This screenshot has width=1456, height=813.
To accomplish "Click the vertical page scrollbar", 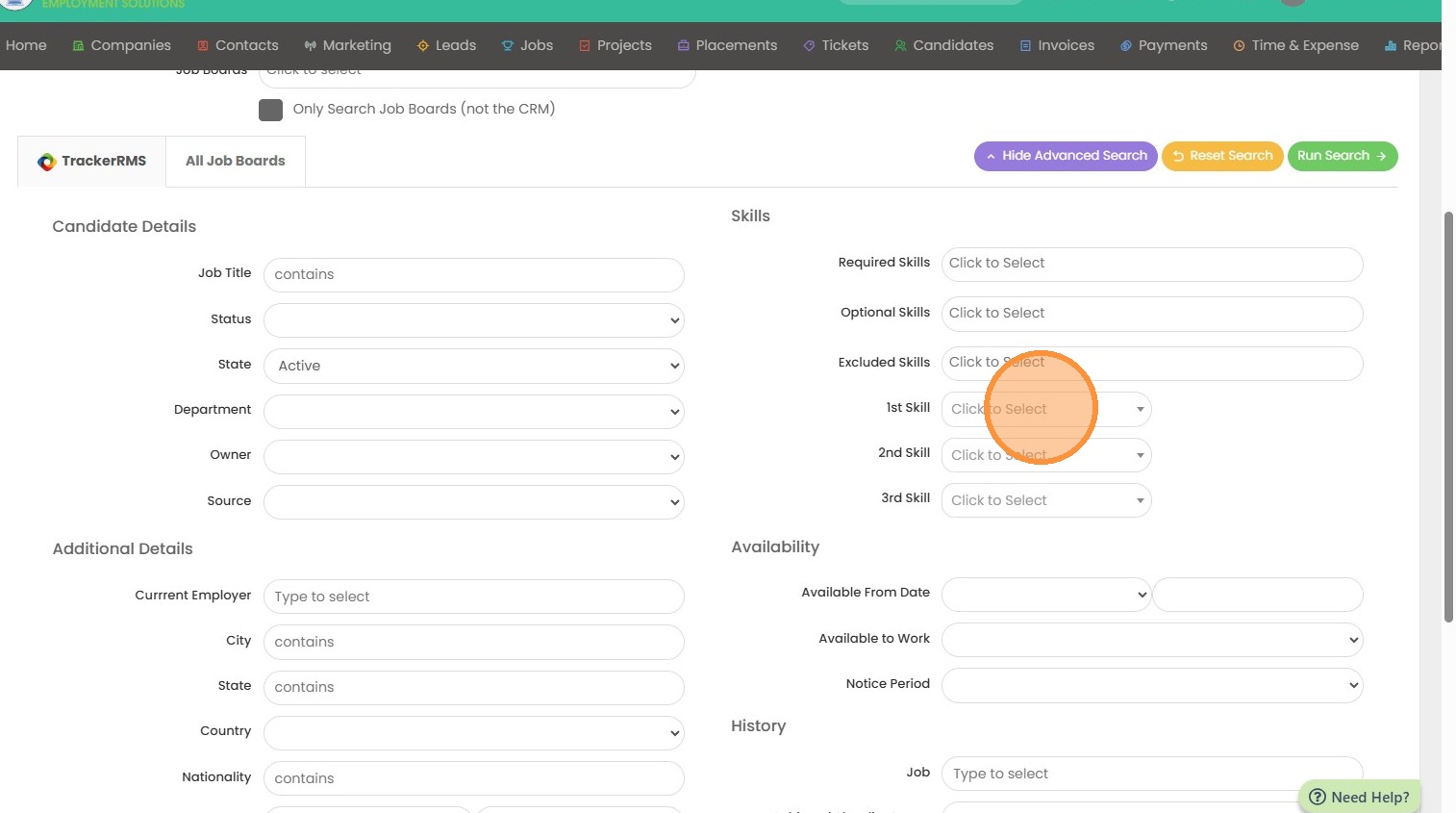I will pos(1448,416).
